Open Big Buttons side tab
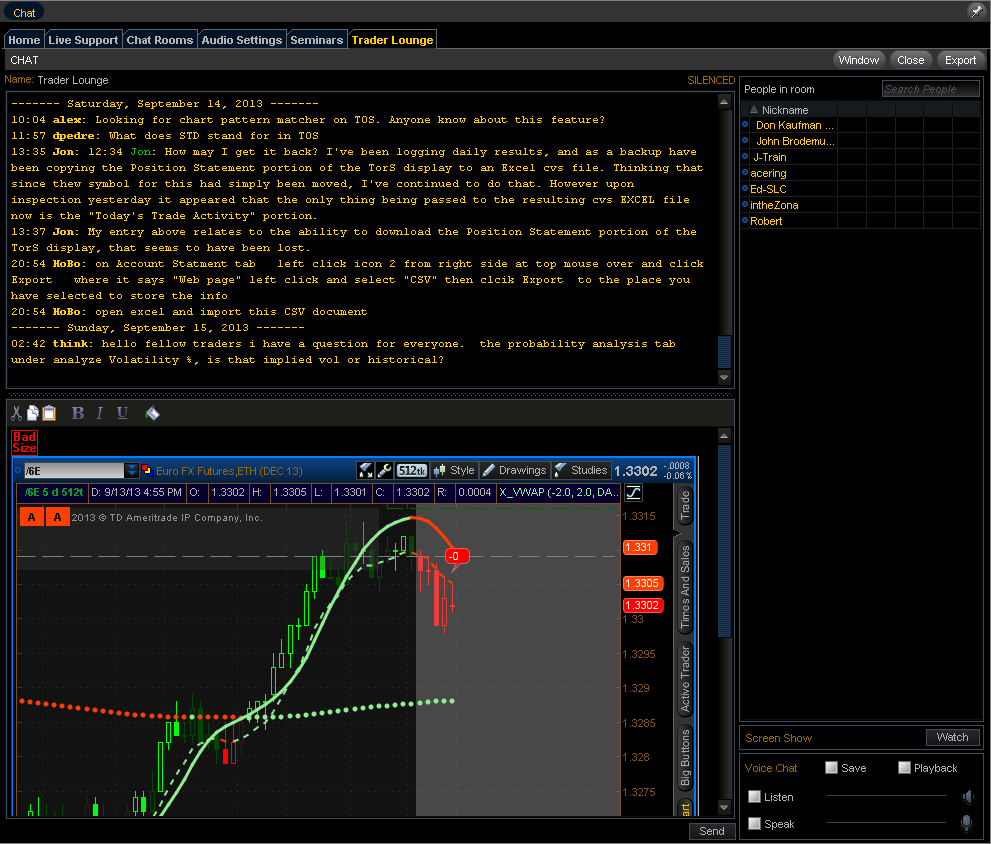 coord(685,757)
